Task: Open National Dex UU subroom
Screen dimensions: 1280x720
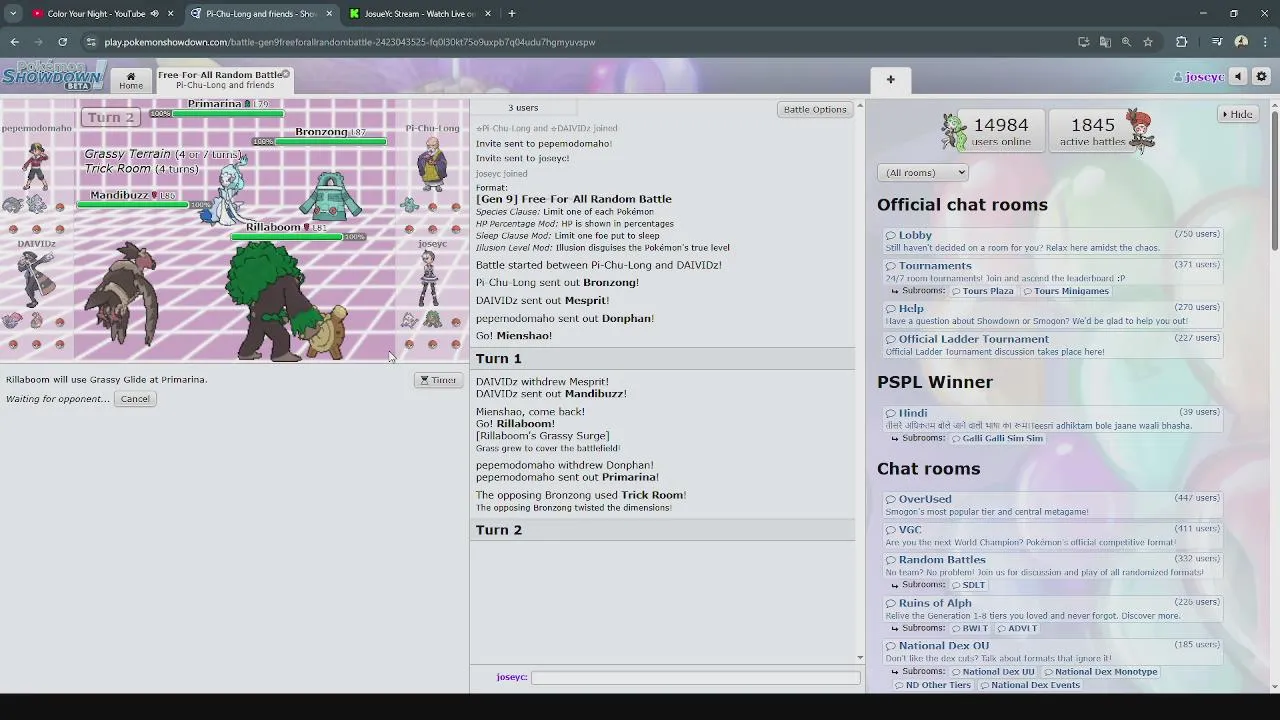Action: pyautogui.click(x=993, y=672)
